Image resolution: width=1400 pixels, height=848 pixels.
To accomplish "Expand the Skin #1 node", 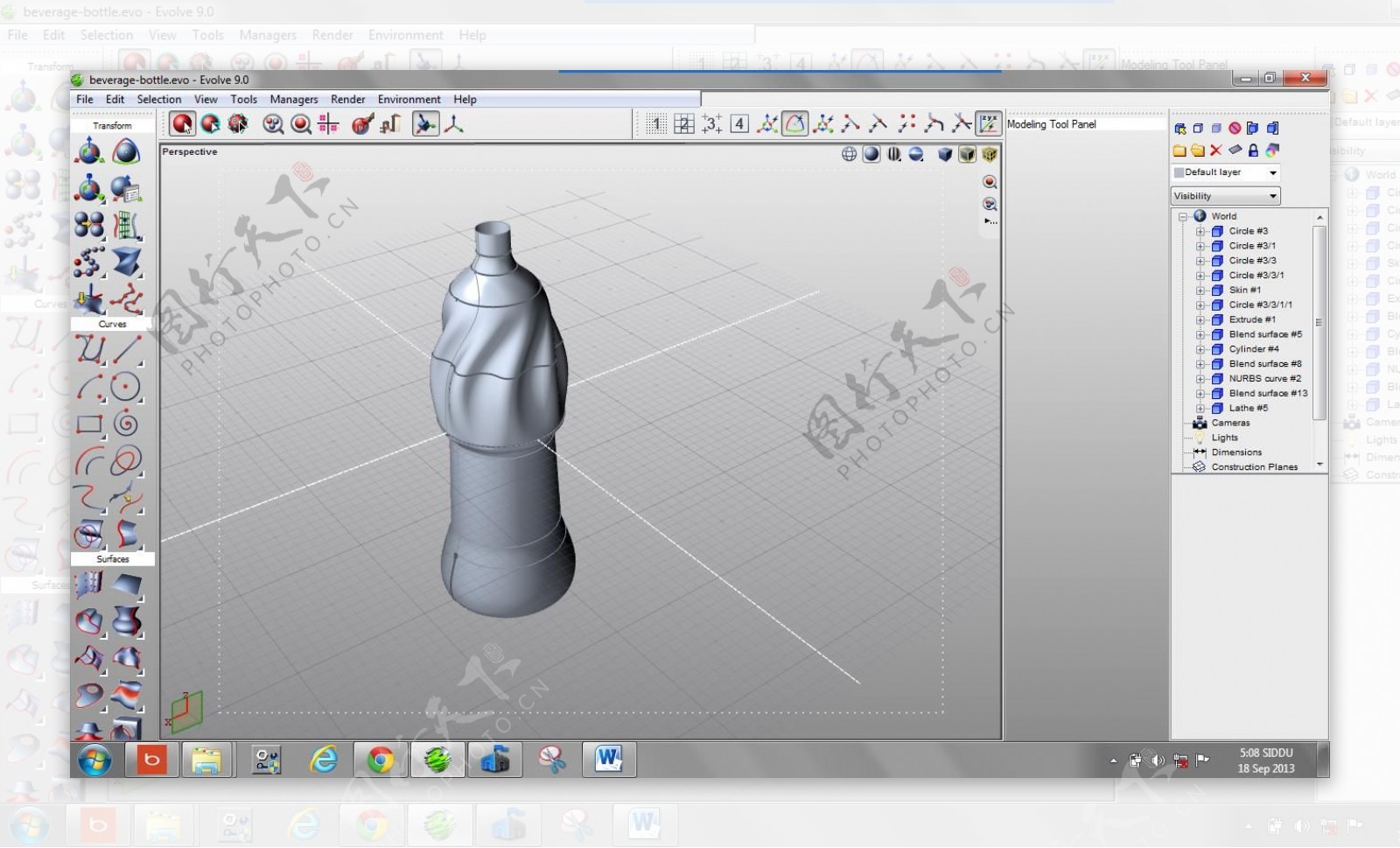I will click(1200, 290).
